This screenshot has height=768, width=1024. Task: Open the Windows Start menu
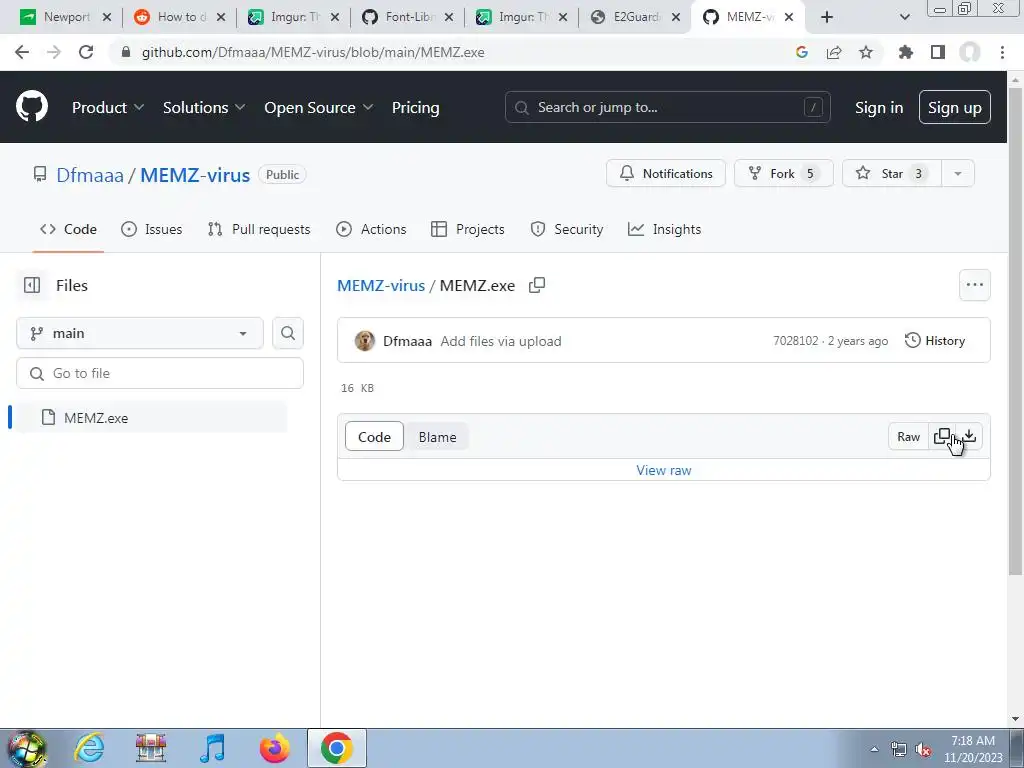[x=27, y=748]
